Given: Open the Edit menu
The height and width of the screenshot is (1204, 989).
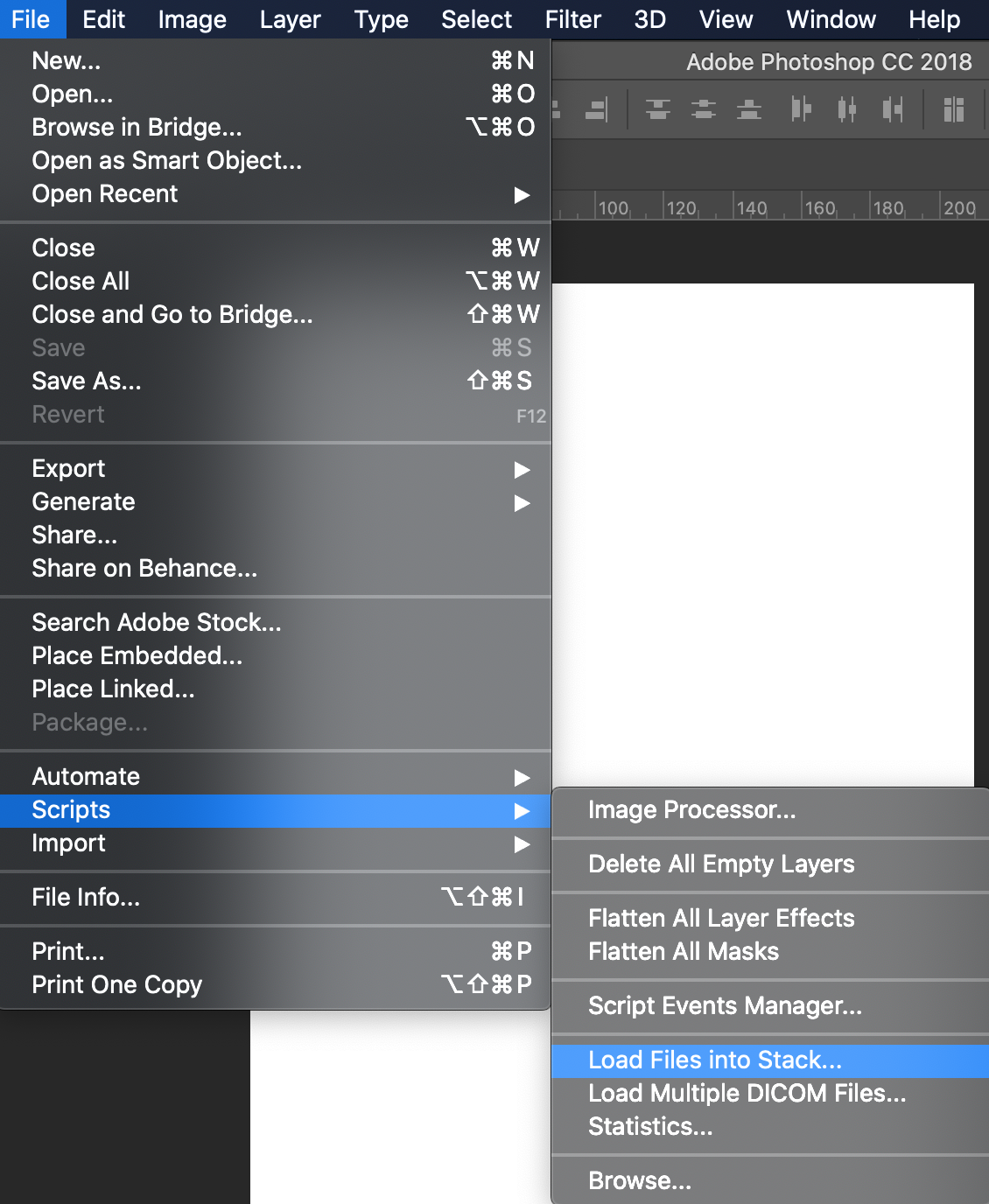Looking at the screenshot, I should [x=104, y=19].
